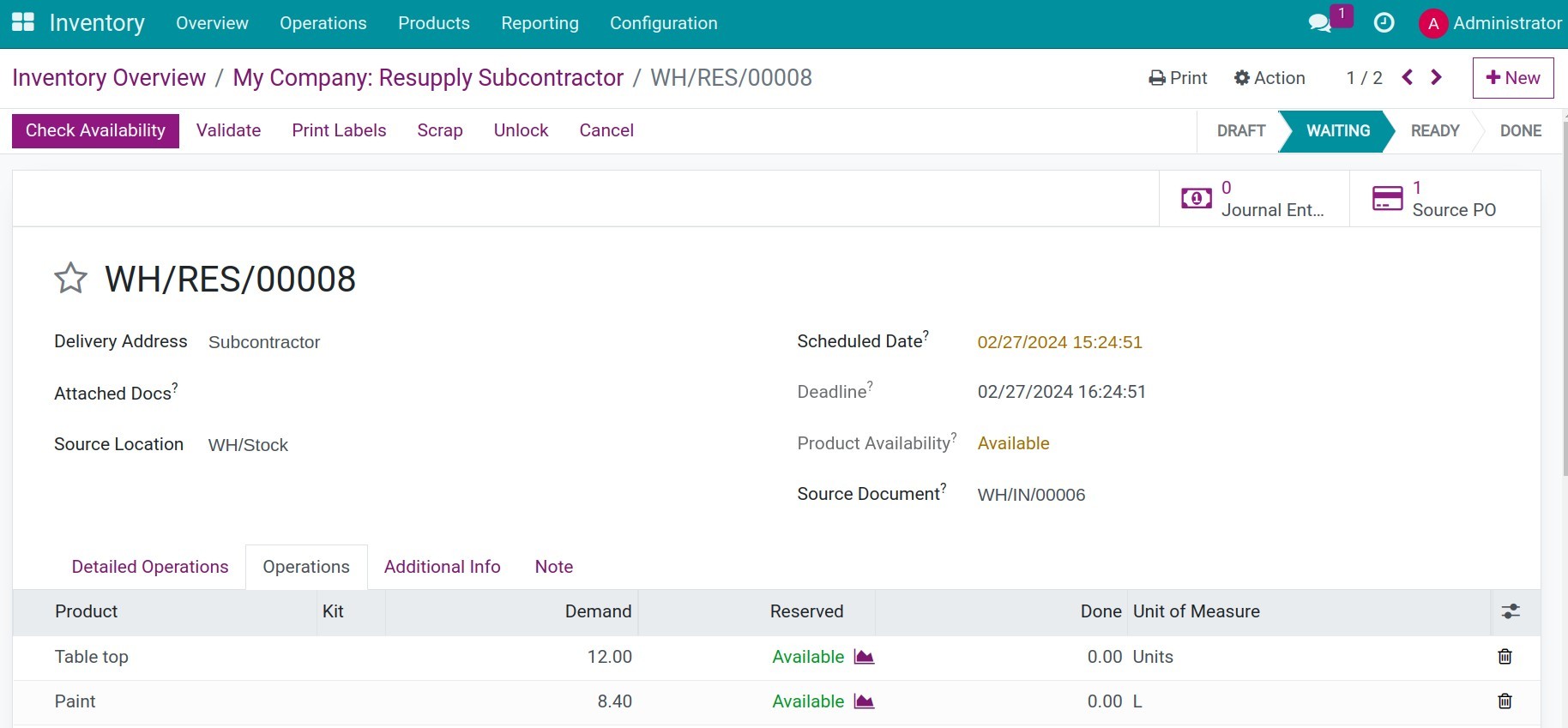Open the activities clock icon

coord(1384,23)
